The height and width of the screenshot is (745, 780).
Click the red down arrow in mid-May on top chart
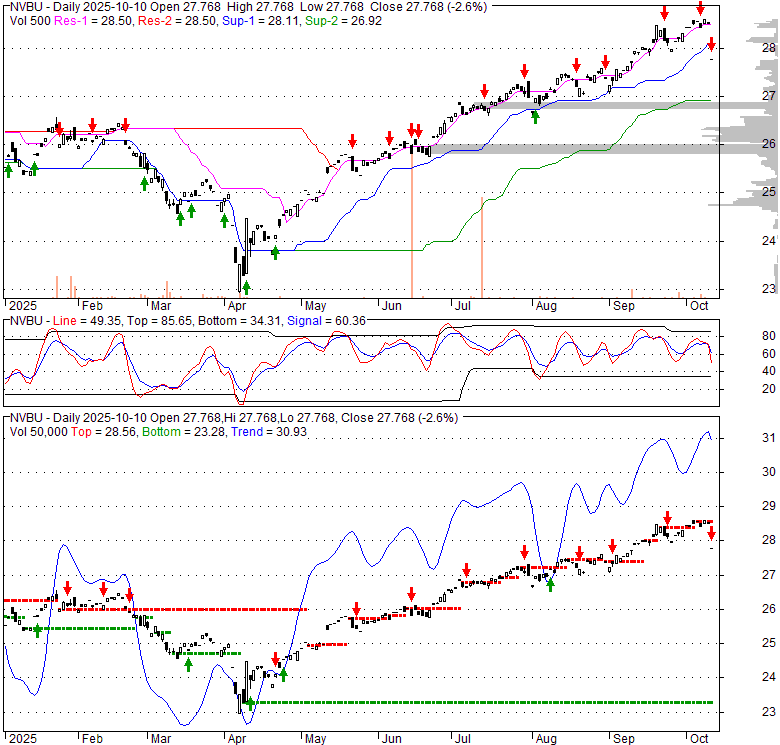pyautogui.click(x=352, y=141)
